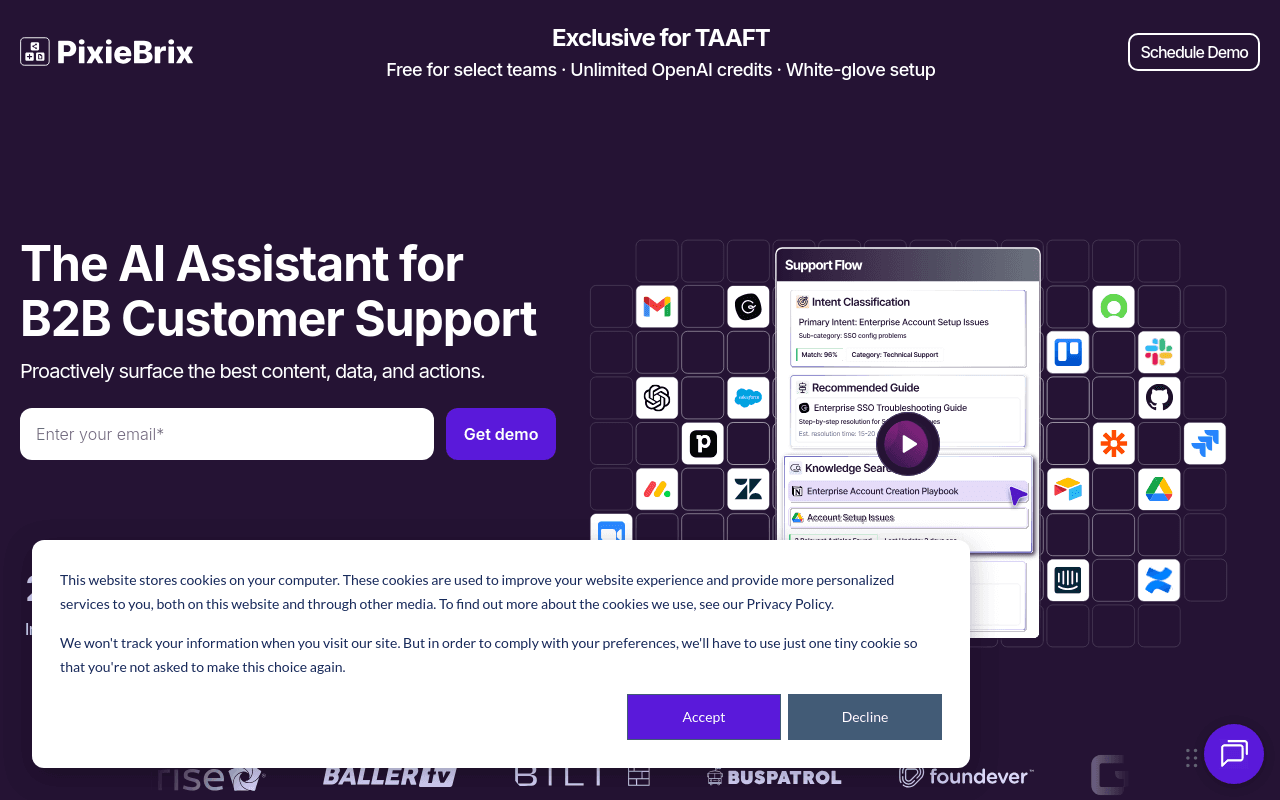Click the BUSPATROL customer logo

tap(774, 776)
